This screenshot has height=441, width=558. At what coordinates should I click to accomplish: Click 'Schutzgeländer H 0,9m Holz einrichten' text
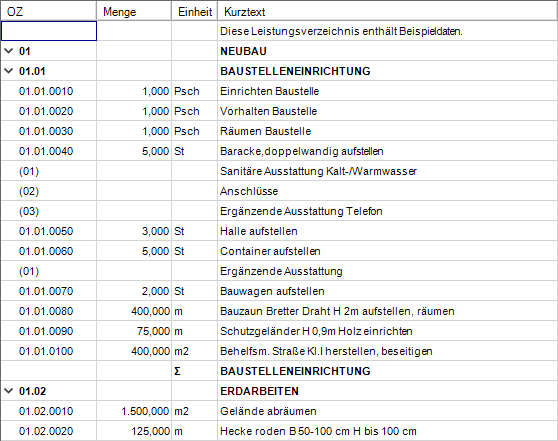coord(316,331)
